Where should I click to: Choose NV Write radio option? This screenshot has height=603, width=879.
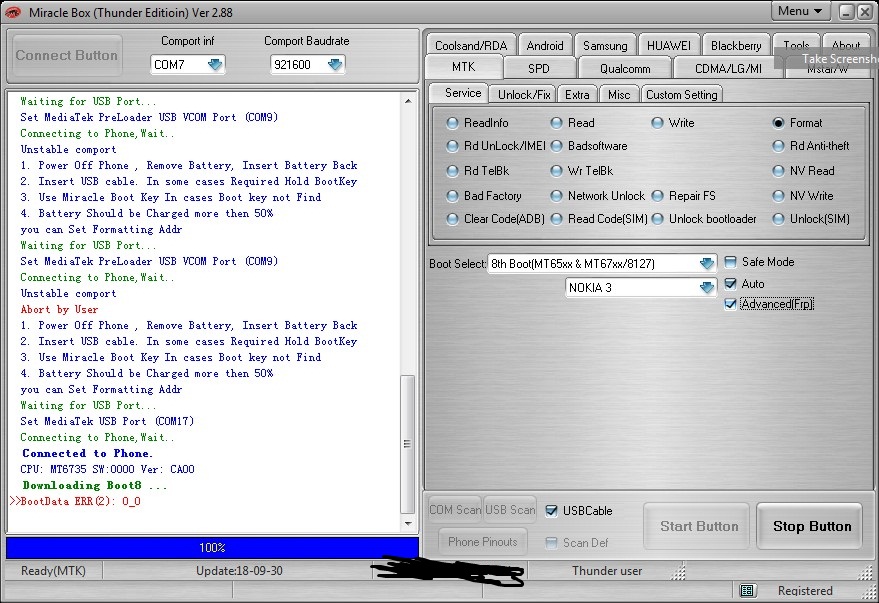[778, 196]
